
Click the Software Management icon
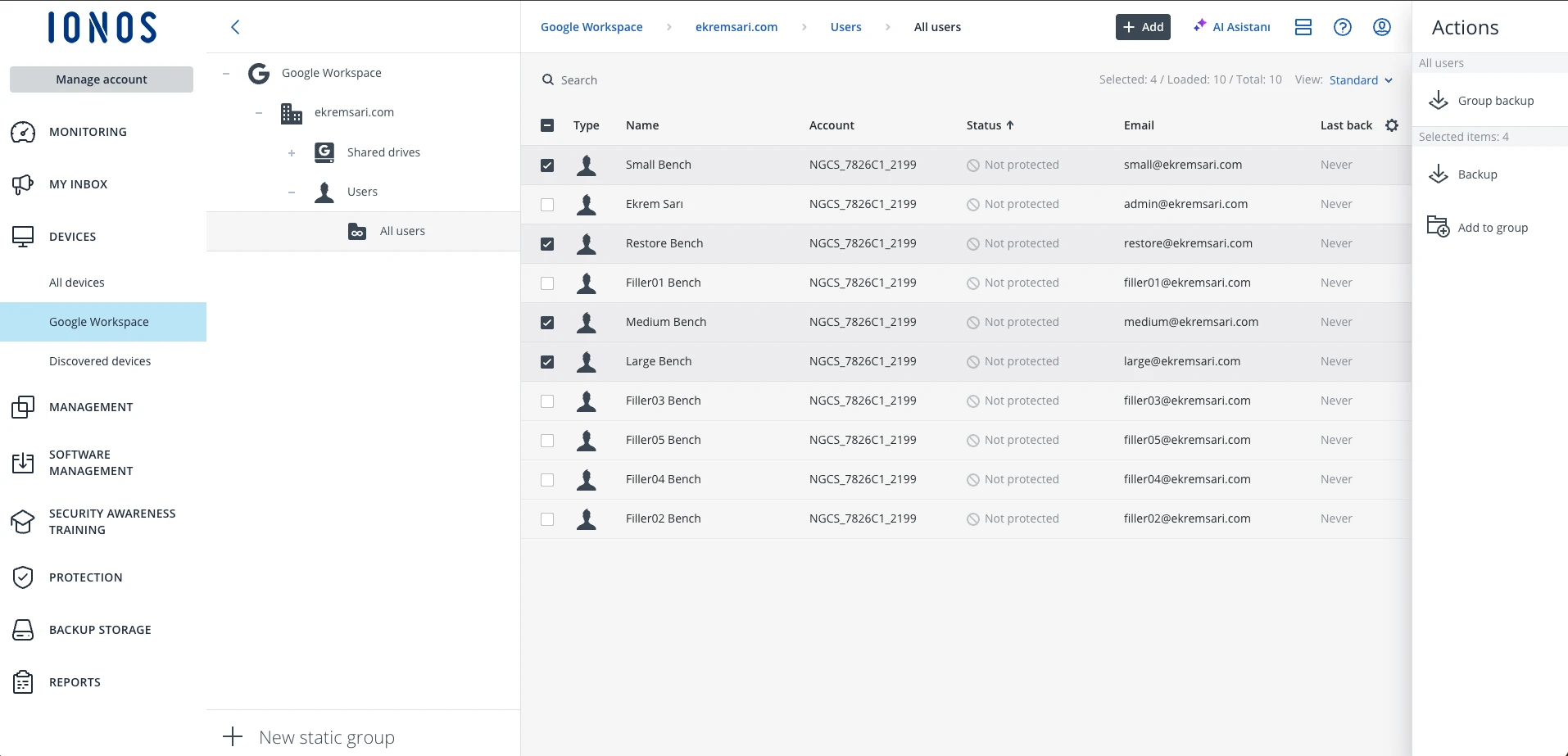click(23, 463)
